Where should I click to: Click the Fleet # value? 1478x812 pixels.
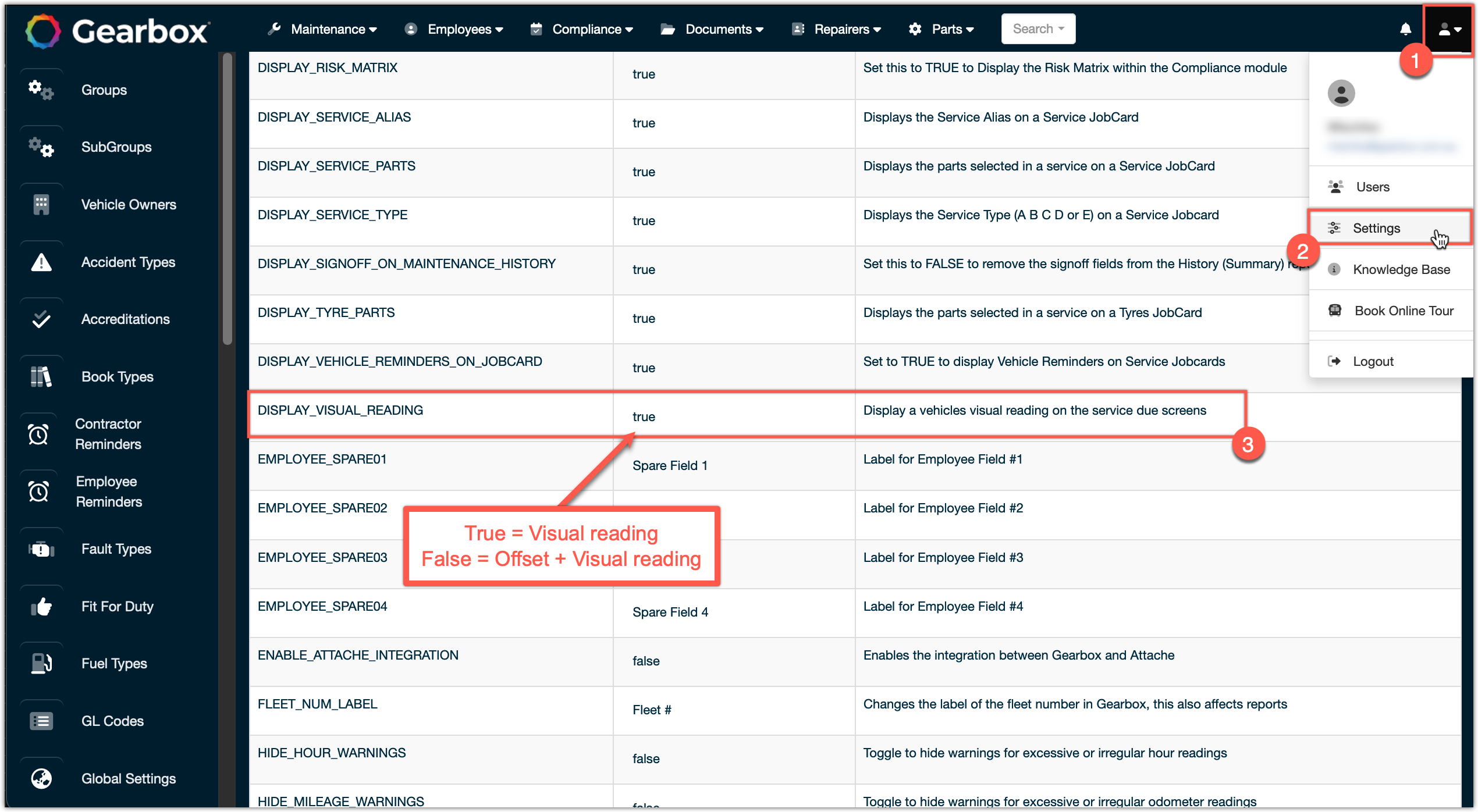click(x=652, y=710)
